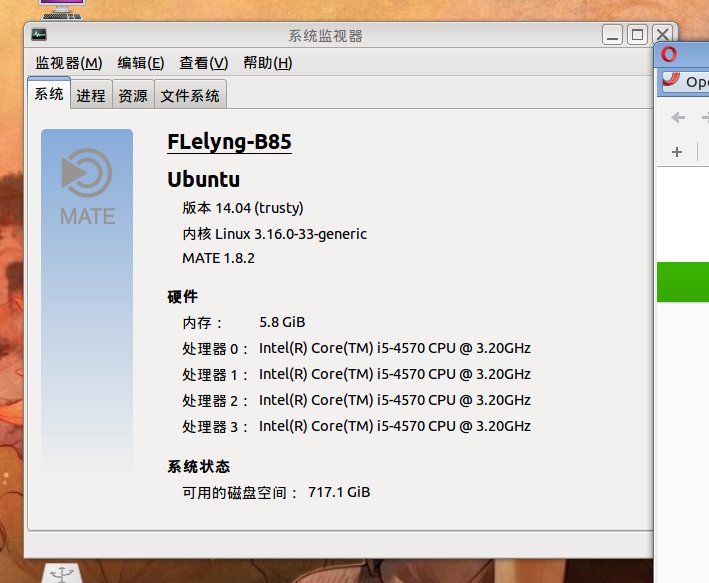
Task: Click the MATE logo image
Action: tap(87, 187)
